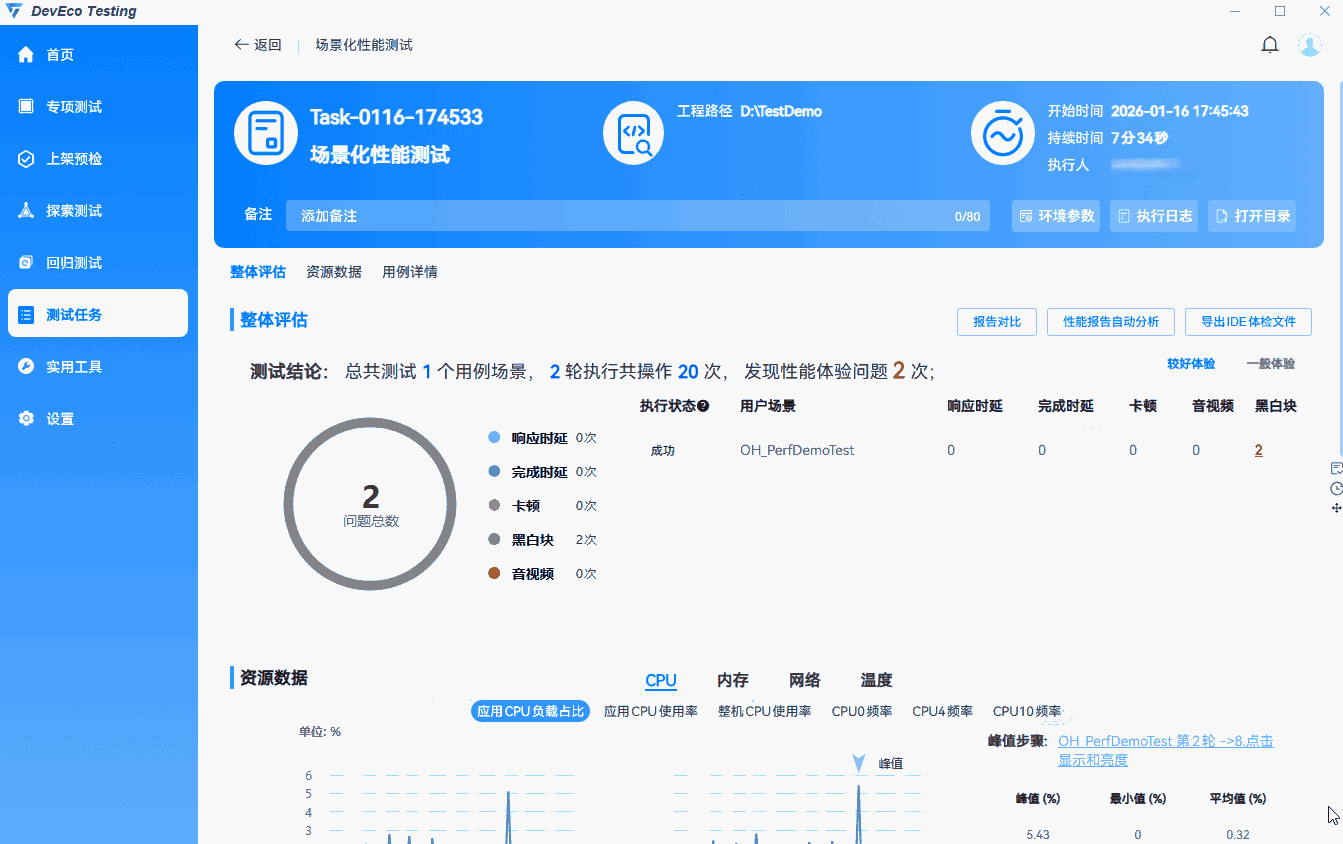Open the OH_PerfDemoTest 第2轮 peak step link
Viewport: 1343px width, 844px height.
click(1166, 751)
